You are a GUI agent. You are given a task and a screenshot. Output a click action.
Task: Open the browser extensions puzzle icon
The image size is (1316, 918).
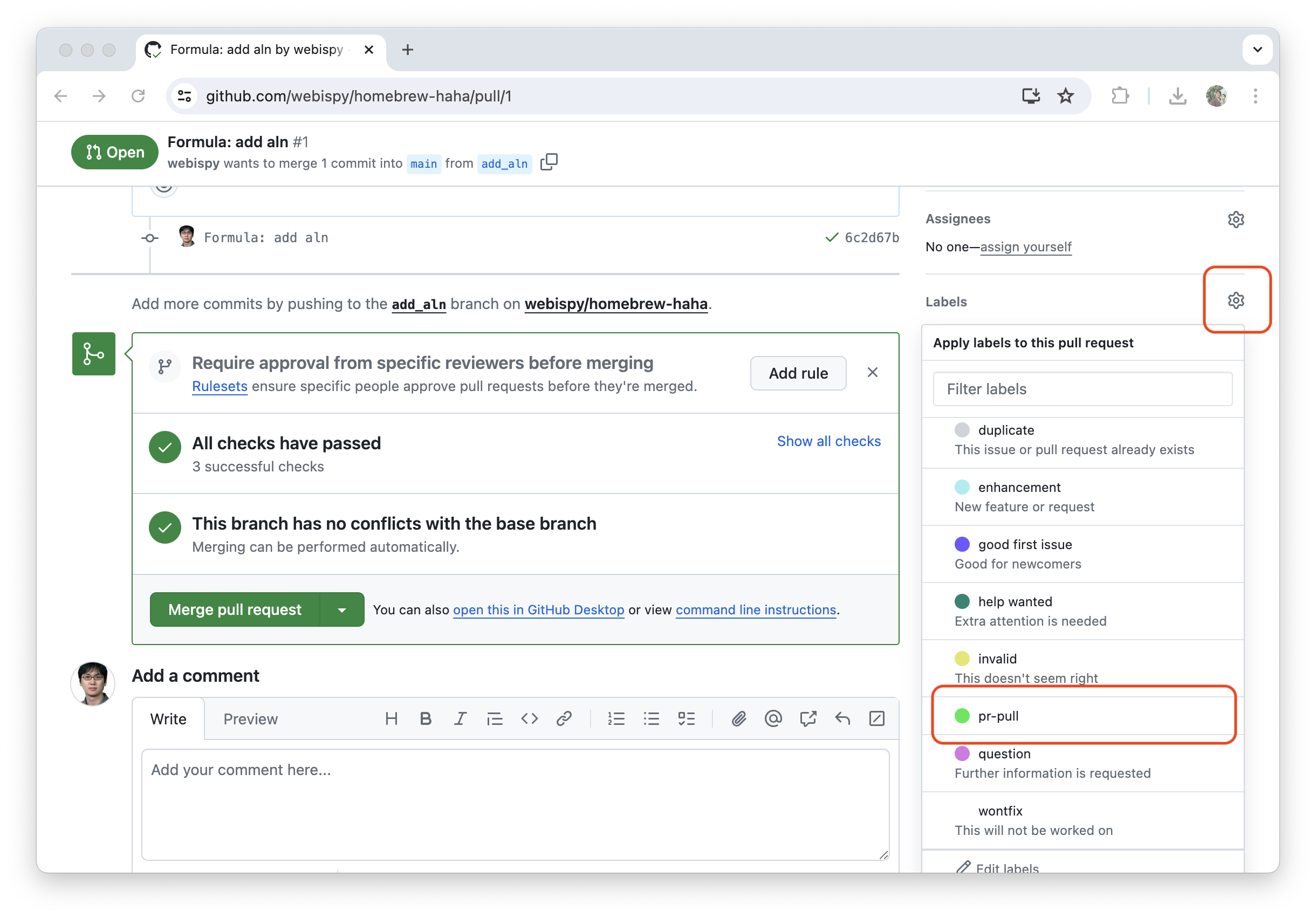click(x=1119, y=95)
